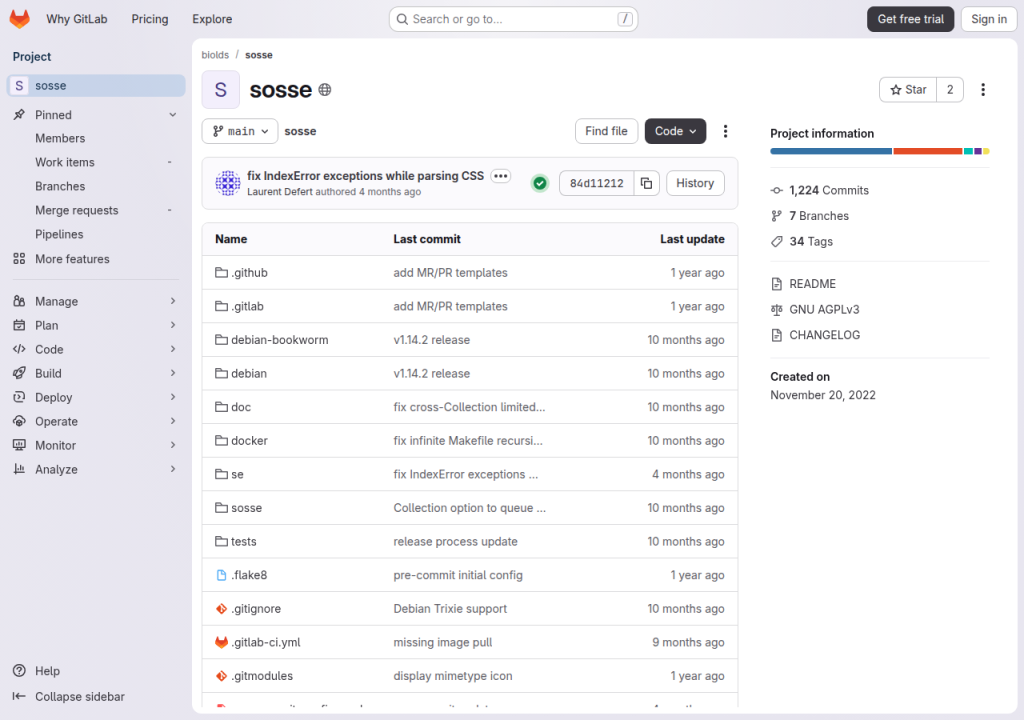The image size is (1024, 720).
Task: Click the repository languages color bar
Action: [880, 152]
